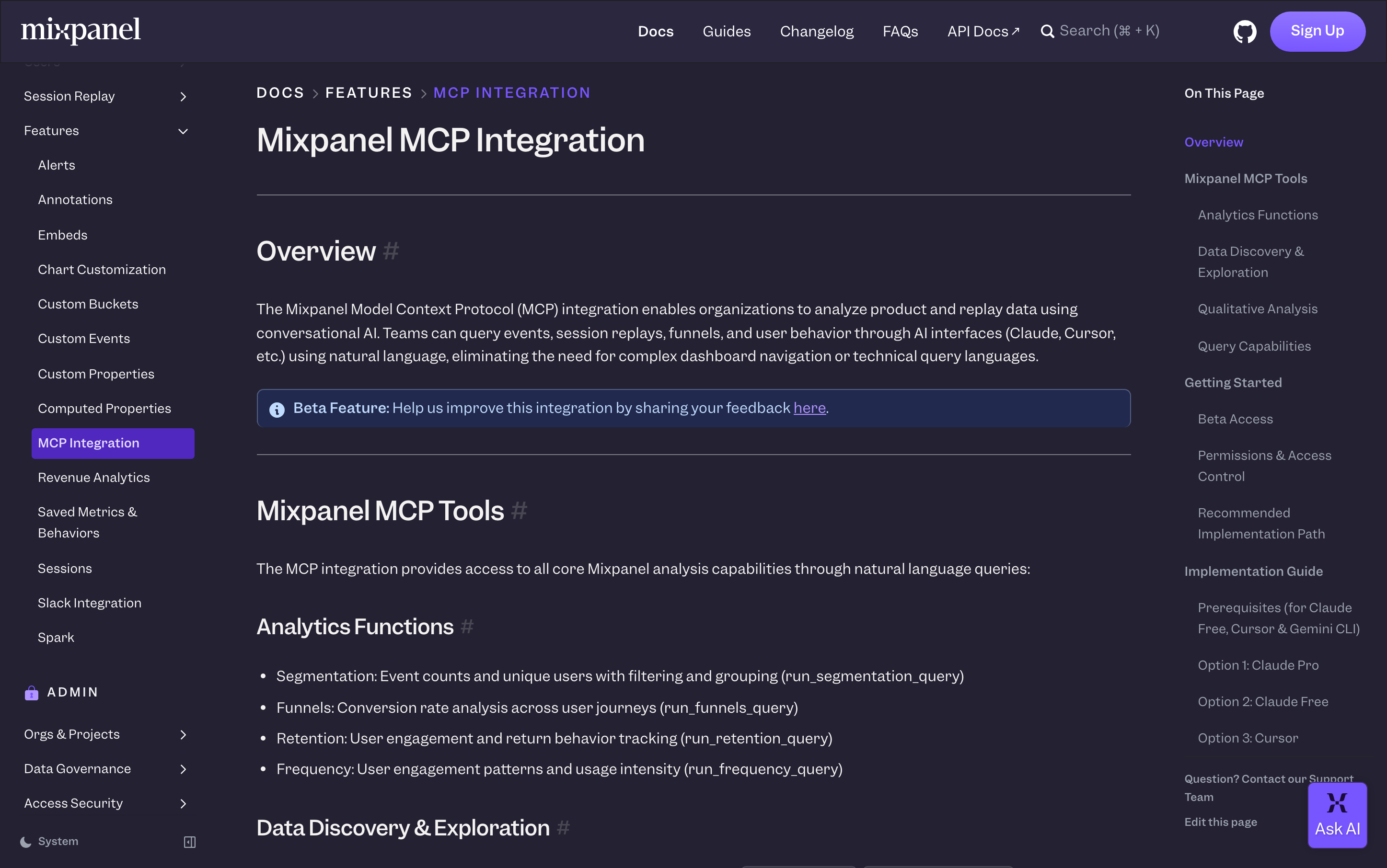Click the search magnifier icon
The width and height of the screenshot is (1387, 868).
point(1047,32)
